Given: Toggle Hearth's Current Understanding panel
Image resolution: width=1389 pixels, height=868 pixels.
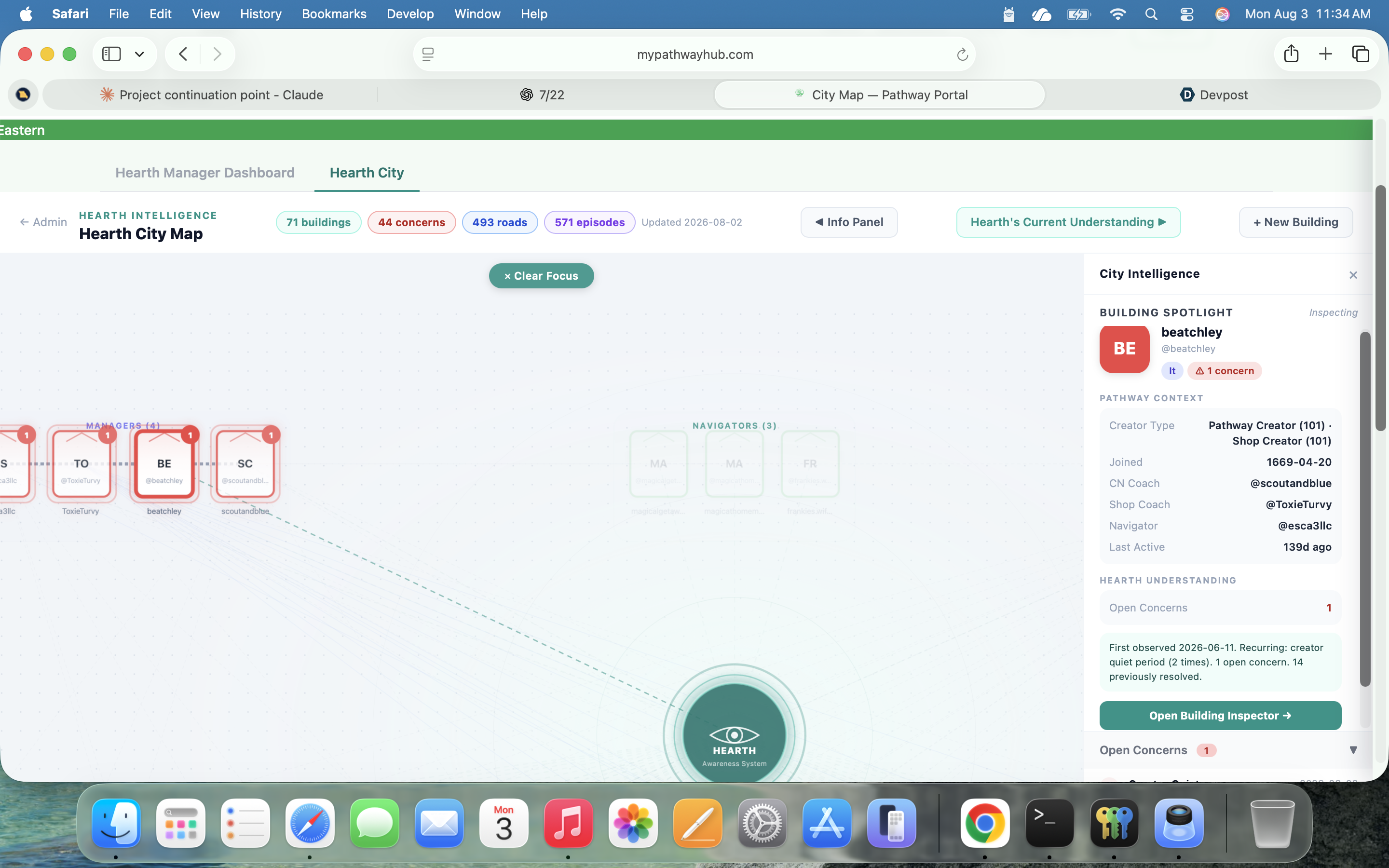Looking at the screenshot, I should (x=1068, y=222).
